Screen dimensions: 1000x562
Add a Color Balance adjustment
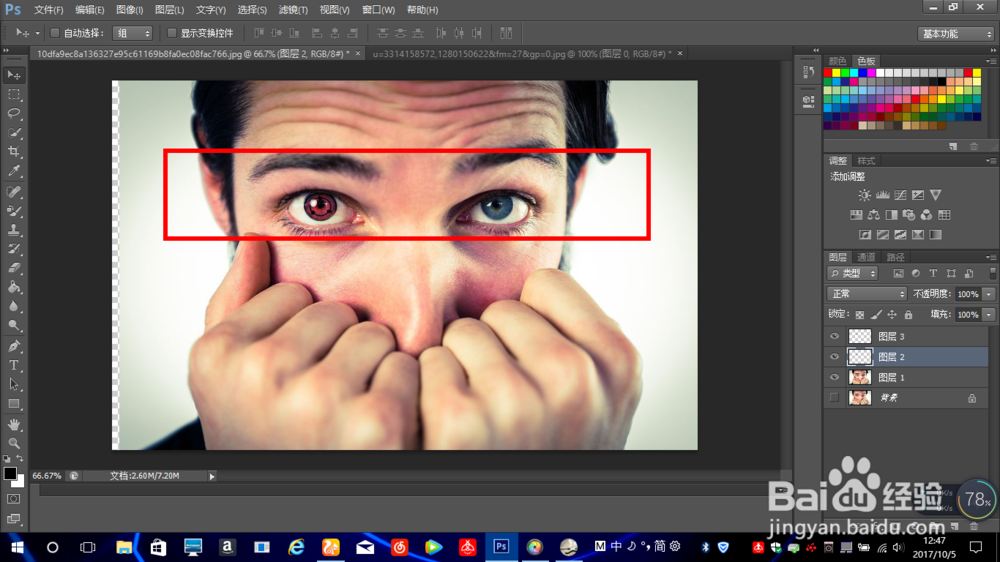click(x=874, y=215)
